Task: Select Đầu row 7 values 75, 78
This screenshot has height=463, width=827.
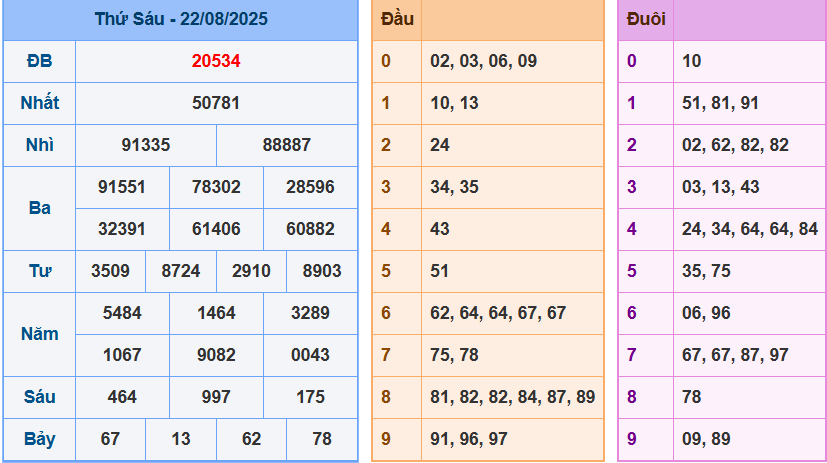Action: tap(454, 355)
